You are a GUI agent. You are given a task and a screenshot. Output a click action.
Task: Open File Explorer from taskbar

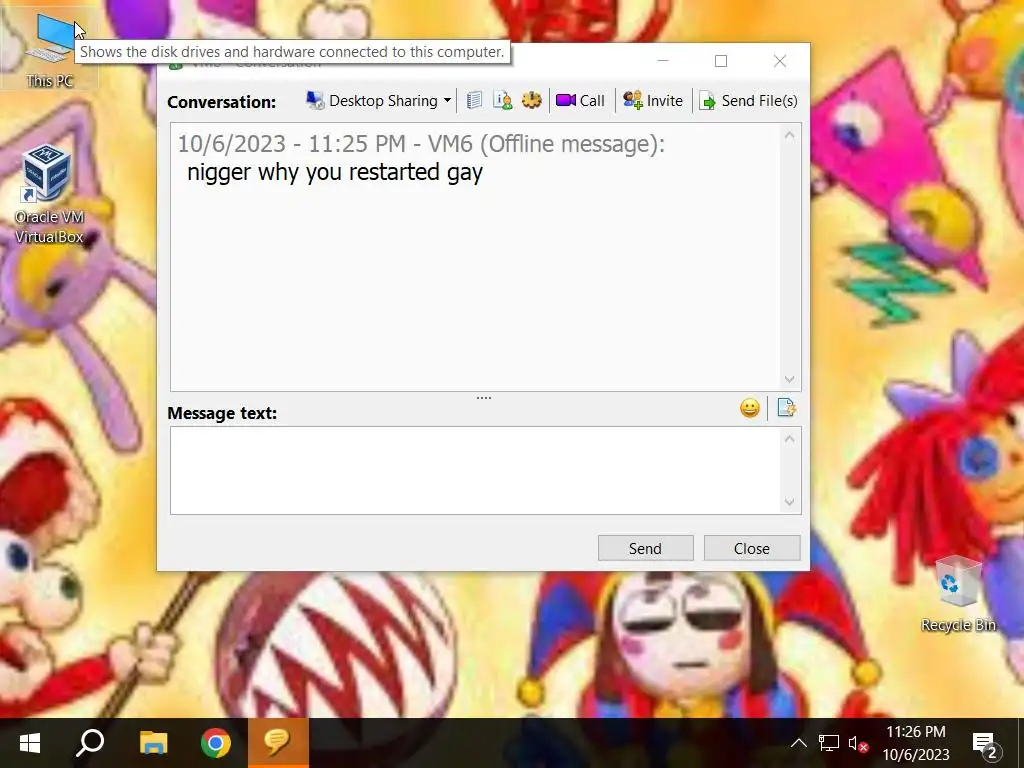point(153,743)
